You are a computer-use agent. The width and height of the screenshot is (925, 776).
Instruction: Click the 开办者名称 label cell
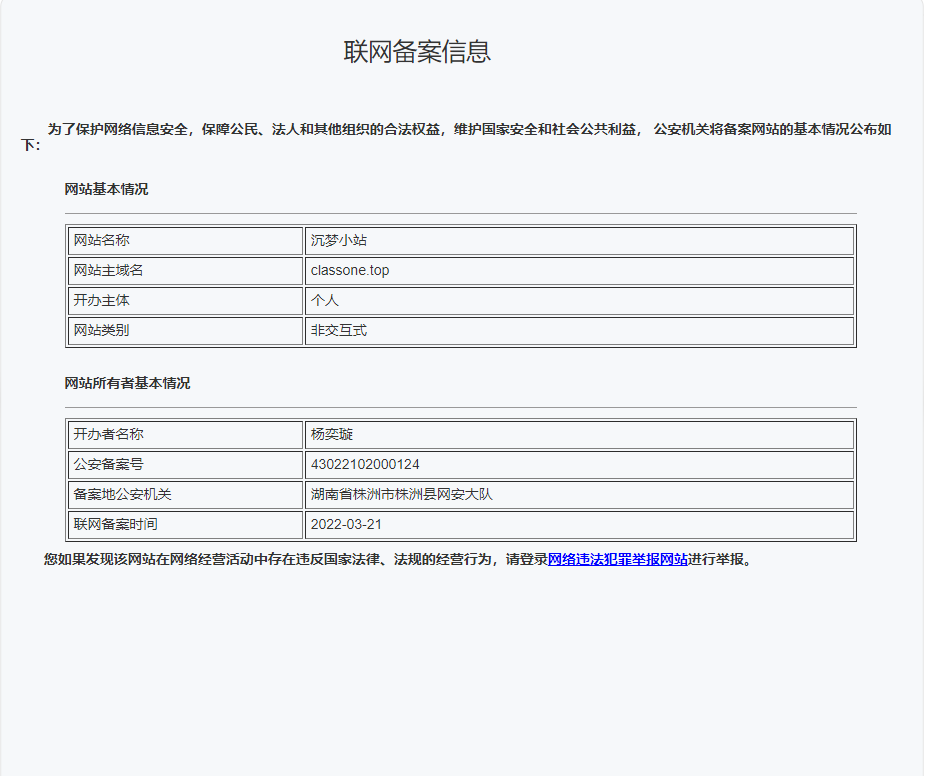(x=186, y=435)
